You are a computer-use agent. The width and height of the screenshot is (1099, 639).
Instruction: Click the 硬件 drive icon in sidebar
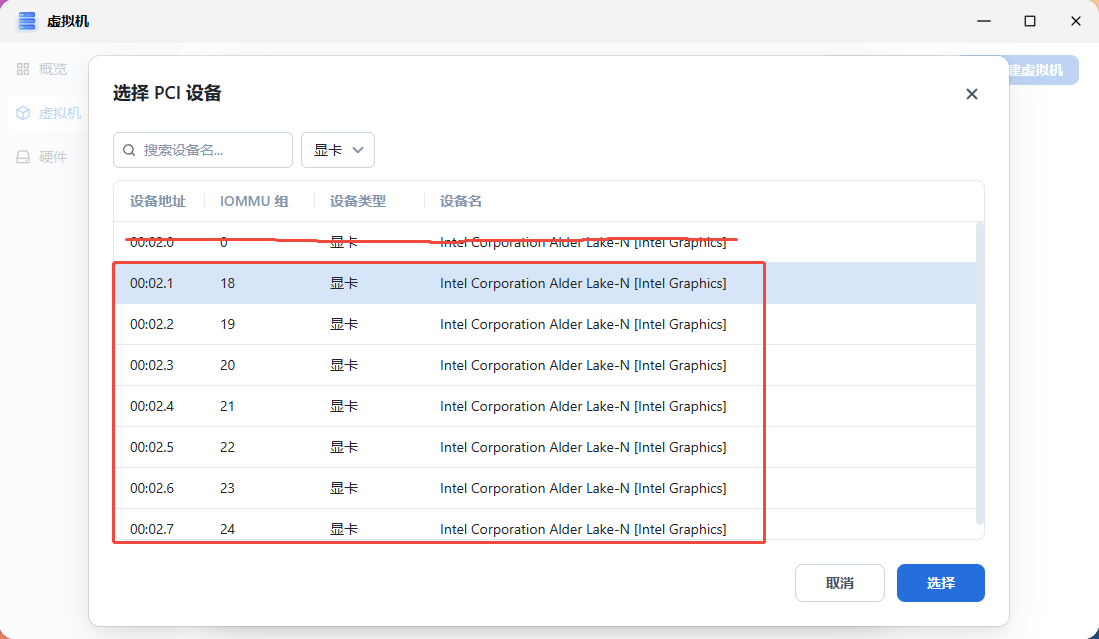(23, 157)
